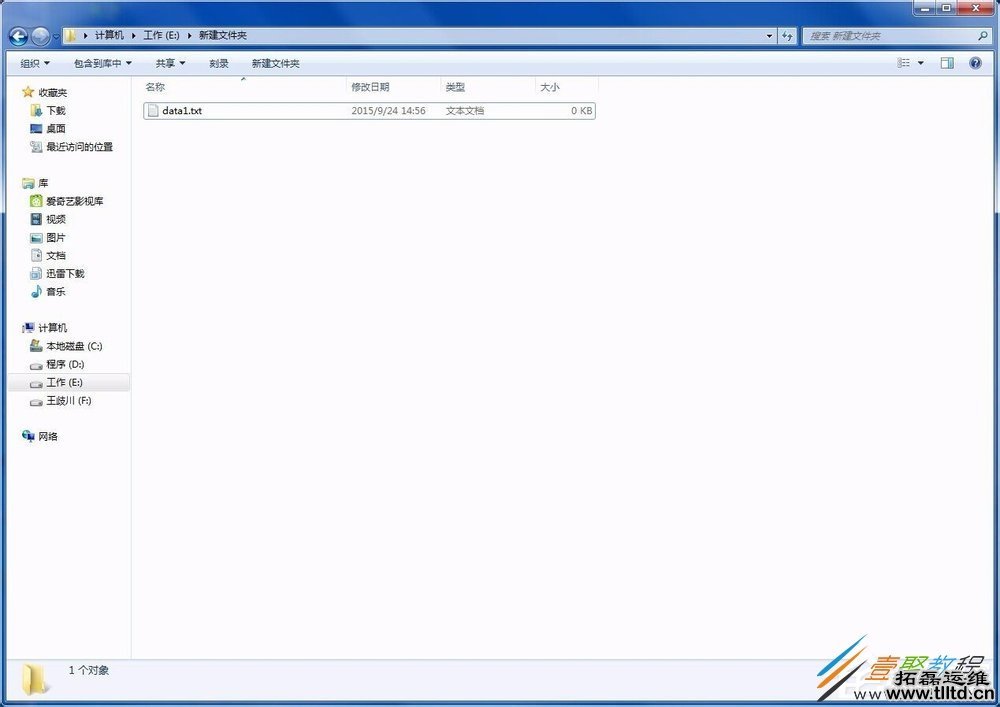Open data1.txt text file icon
The width and height of the screenshot is (1000, 707).
pos(152,111)
